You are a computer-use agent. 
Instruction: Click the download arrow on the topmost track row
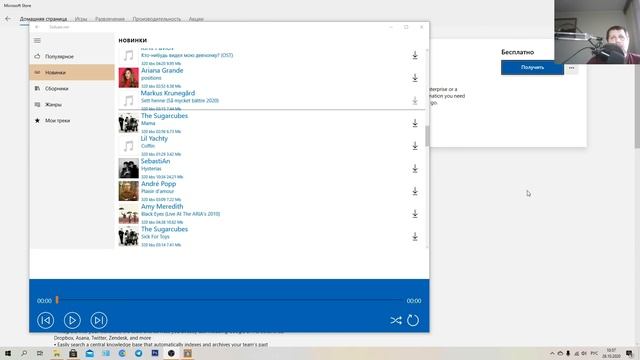(x=415, y=55)
